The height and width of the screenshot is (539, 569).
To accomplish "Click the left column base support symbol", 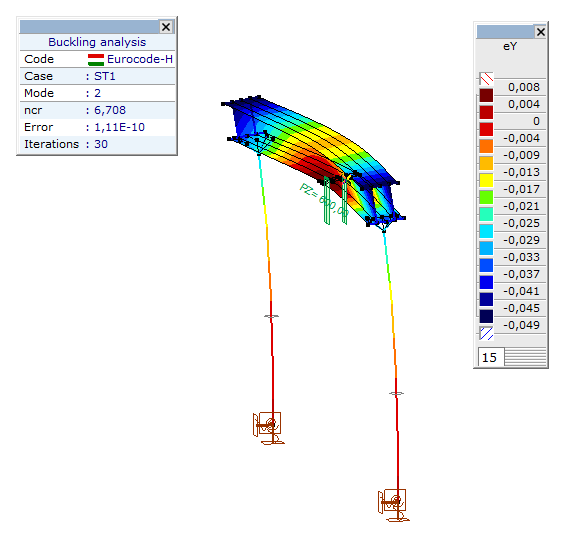I will [x=269, y=428].
